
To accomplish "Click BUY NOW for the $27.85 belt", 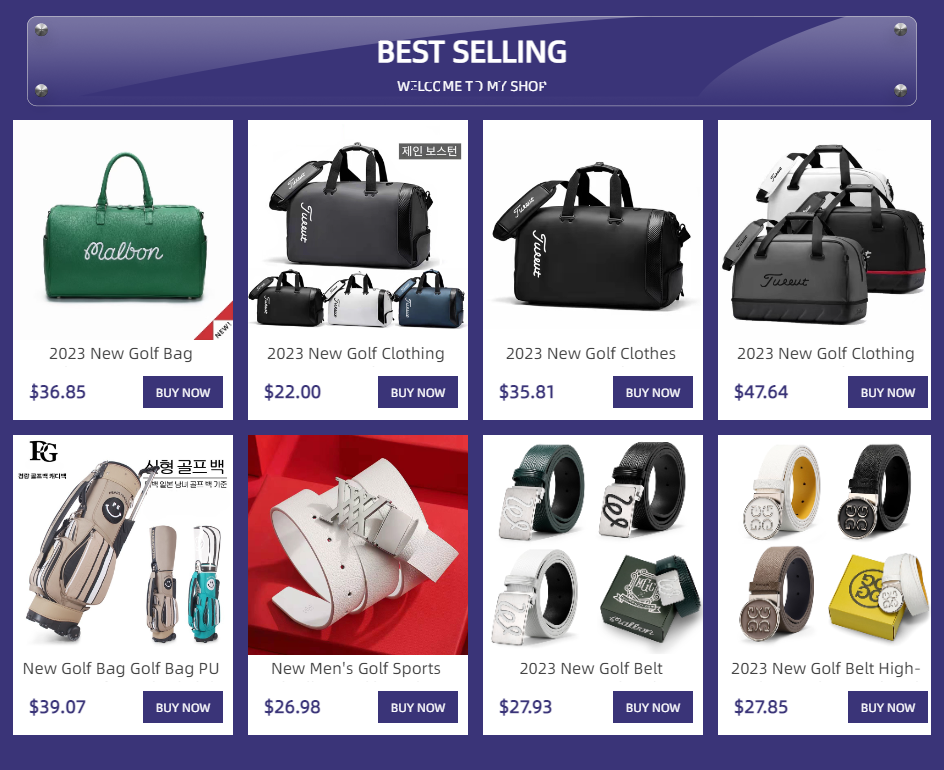I will pyautogui.click(x=887, y=707).
